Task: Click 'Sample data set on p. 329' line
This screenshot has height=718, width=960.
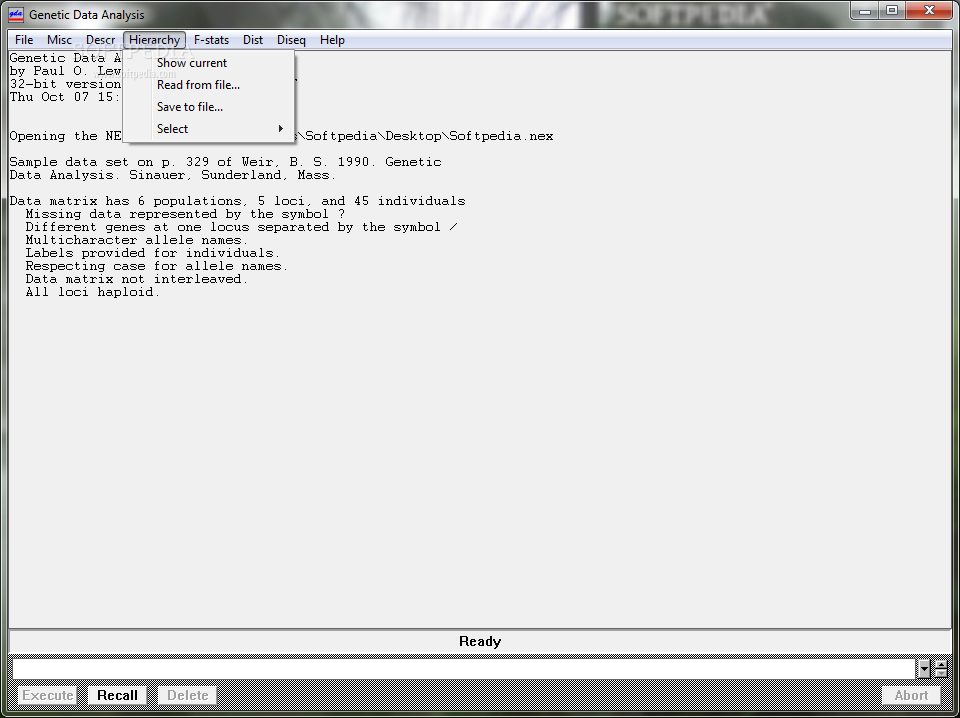Action: click(x=225, y=162)
